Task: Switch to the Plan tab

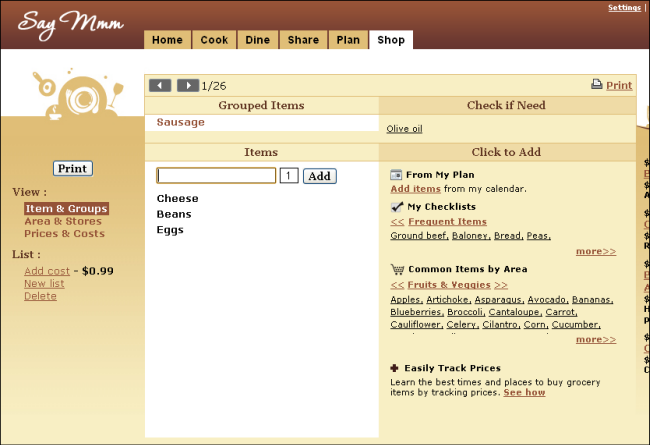Action: point(348,40)
